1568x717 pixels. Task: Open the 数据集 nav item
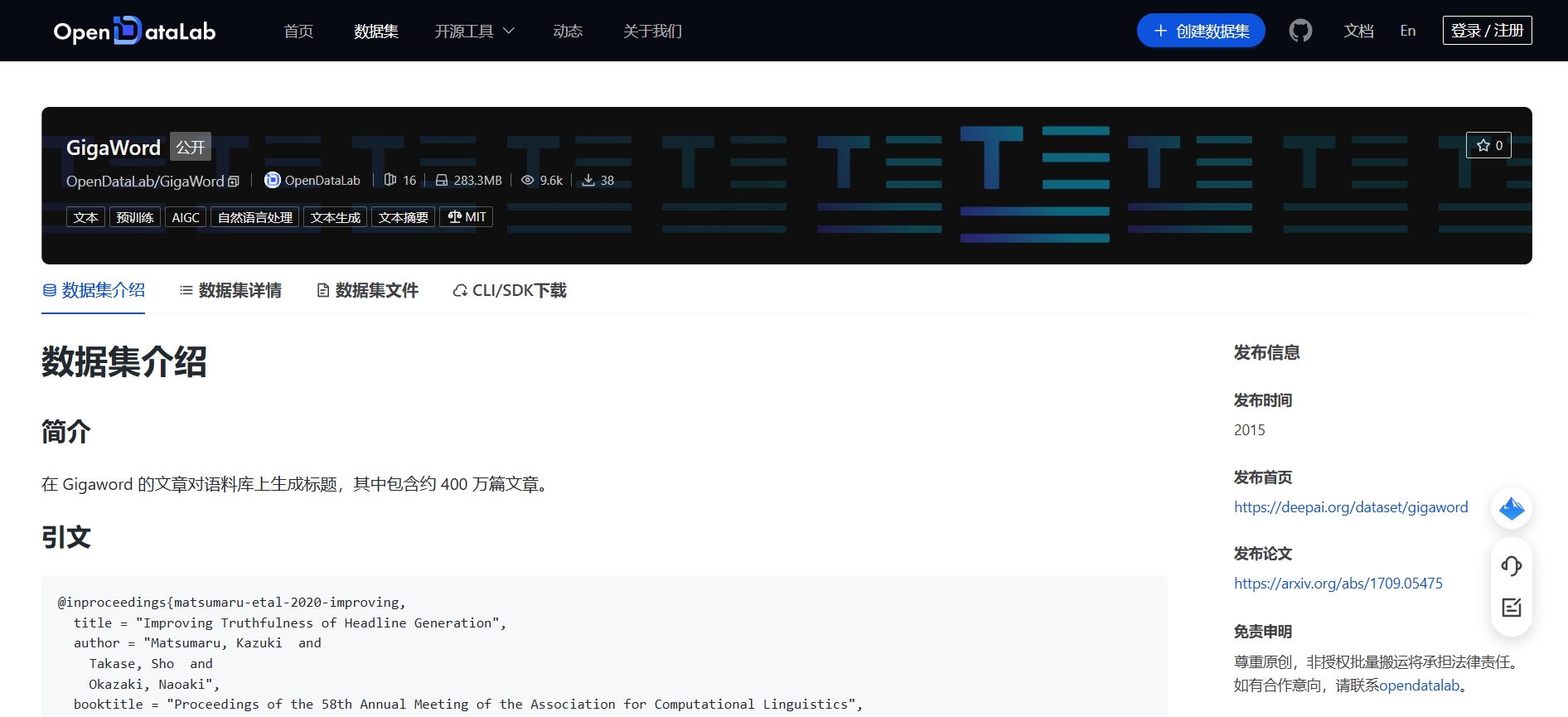(376, 31)
